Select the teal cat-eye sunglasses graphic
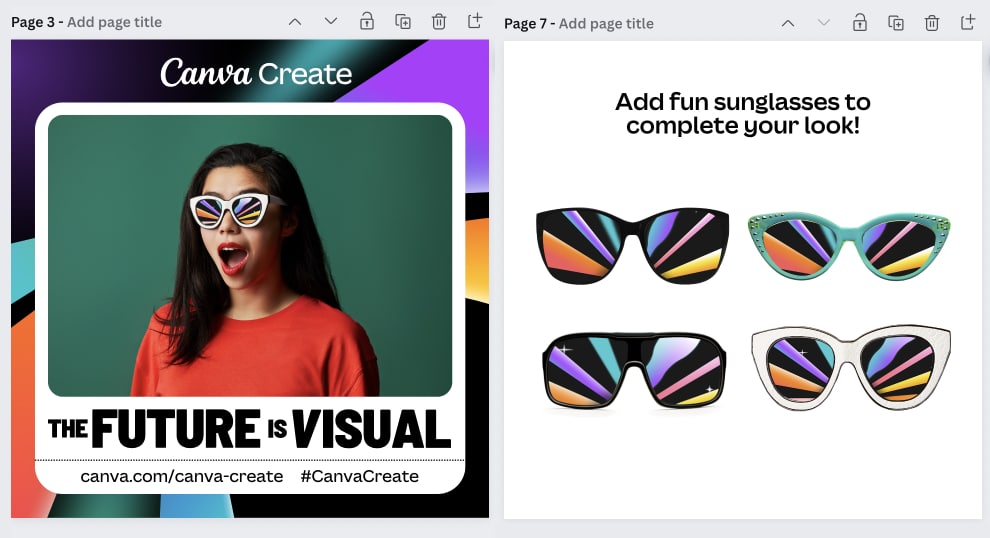The height and width of the screenshot is (538, 990). (849, 246)
